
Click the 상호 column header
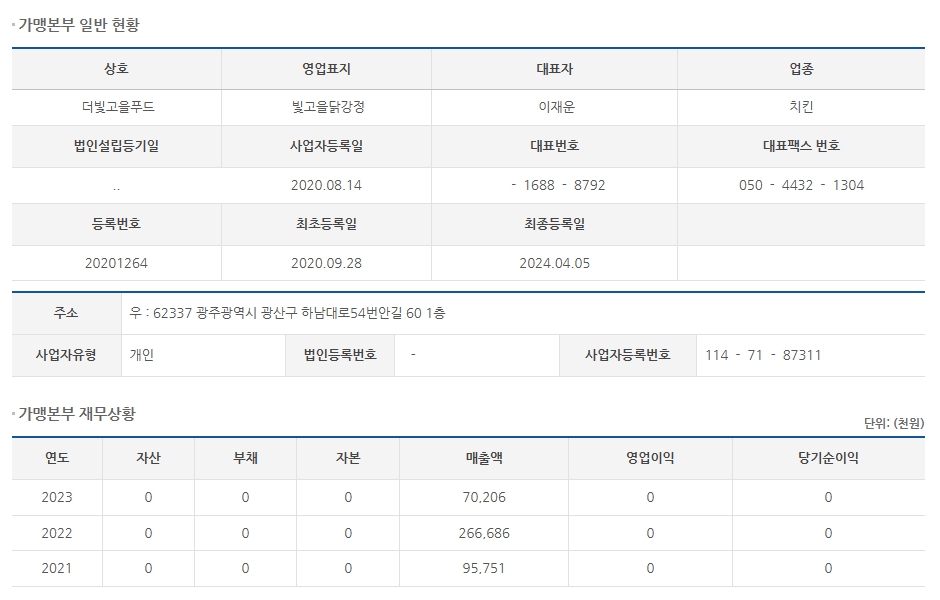click(x=116, y=69)
